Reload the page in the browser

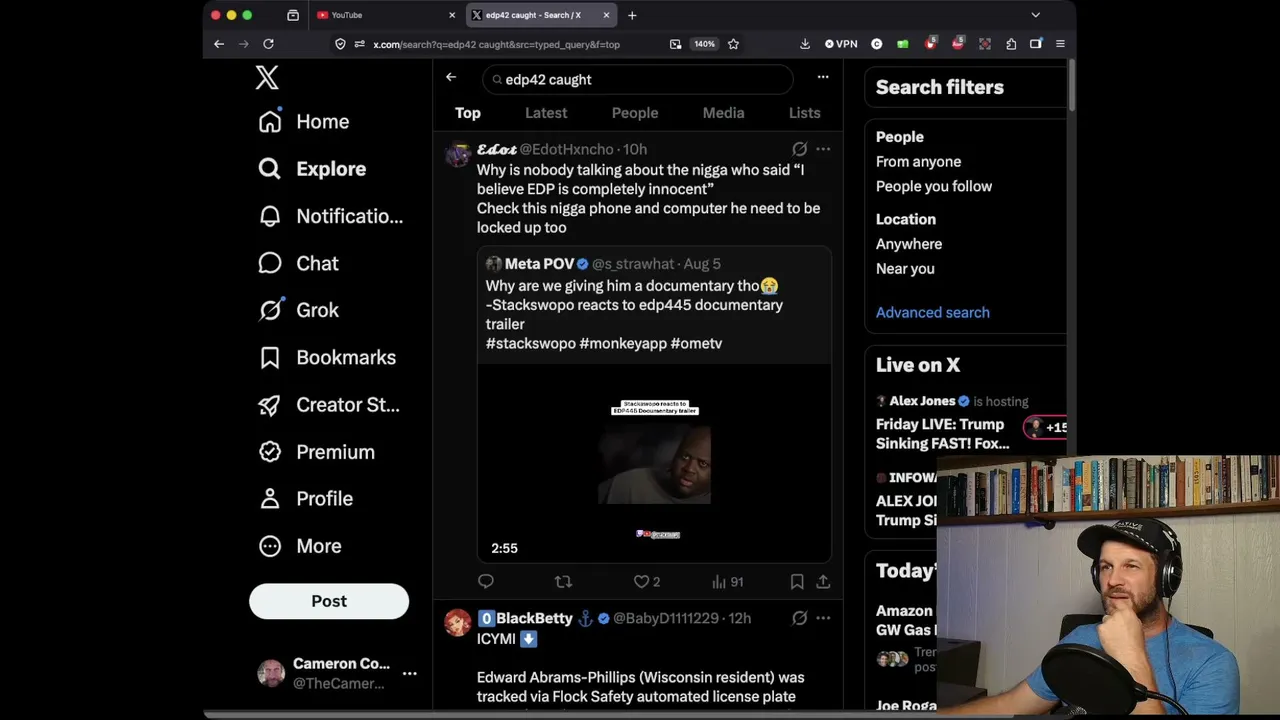click(268, 44)
